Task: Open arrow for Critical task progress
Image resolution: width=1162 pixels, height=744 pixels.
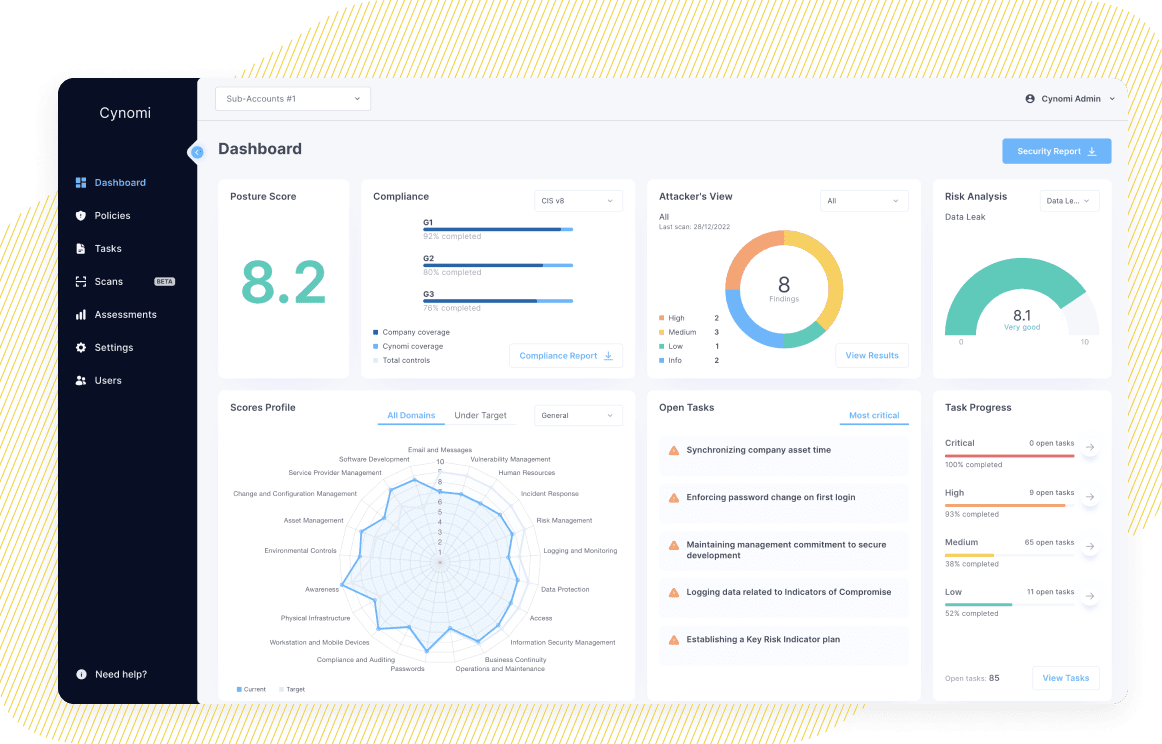Action: [x=1090, y=448]
